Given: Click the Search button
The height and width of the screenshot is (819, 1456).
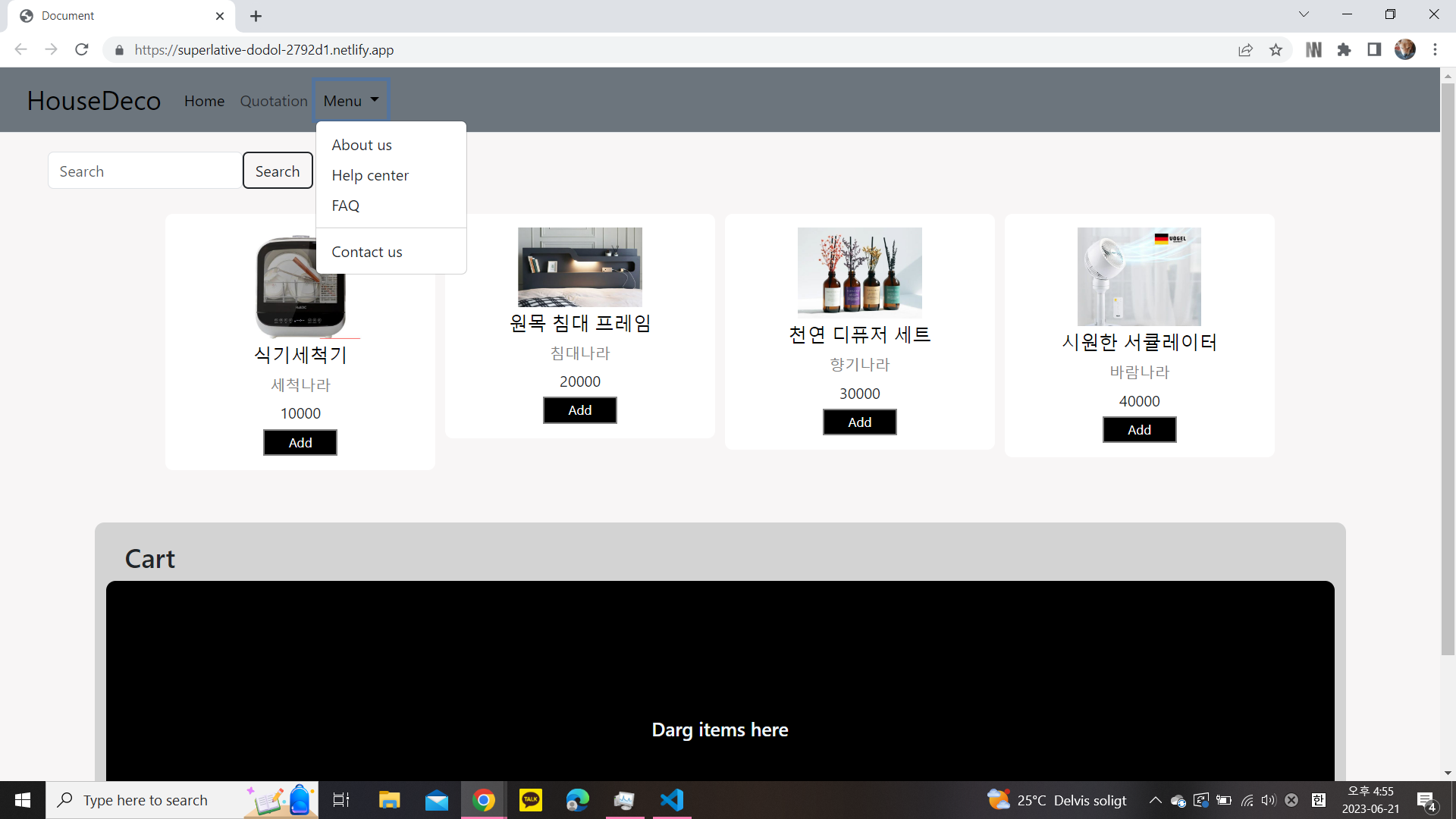Looking at the screenshot, I should [x=278, y=170].
